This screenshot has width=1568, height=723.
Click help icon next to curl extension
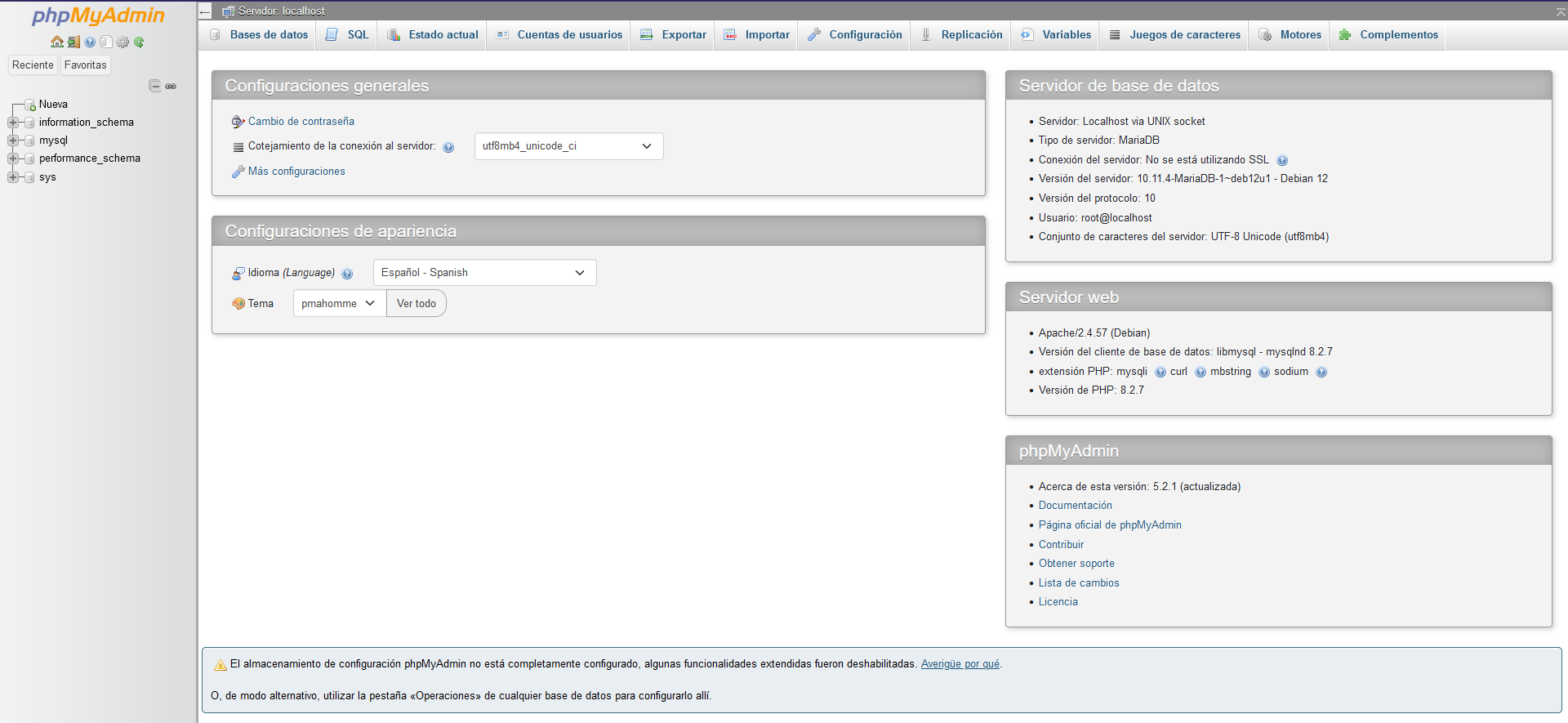click(x=1200, y=372)
